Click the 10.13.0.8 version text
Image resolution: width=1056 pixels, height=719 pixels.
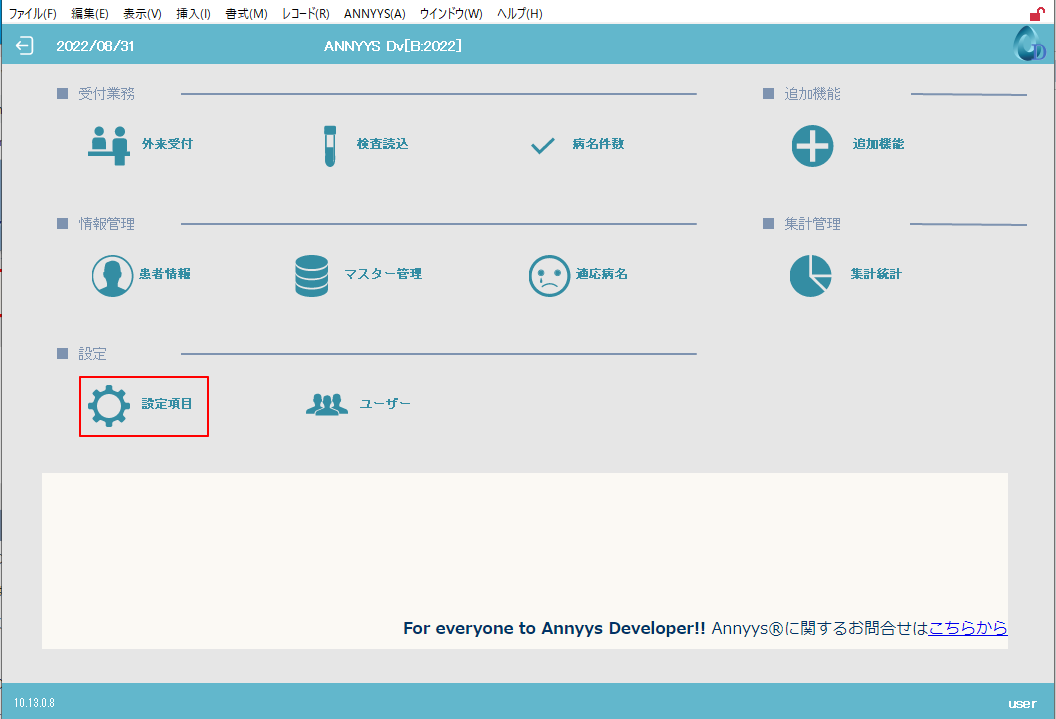[34, 702]
